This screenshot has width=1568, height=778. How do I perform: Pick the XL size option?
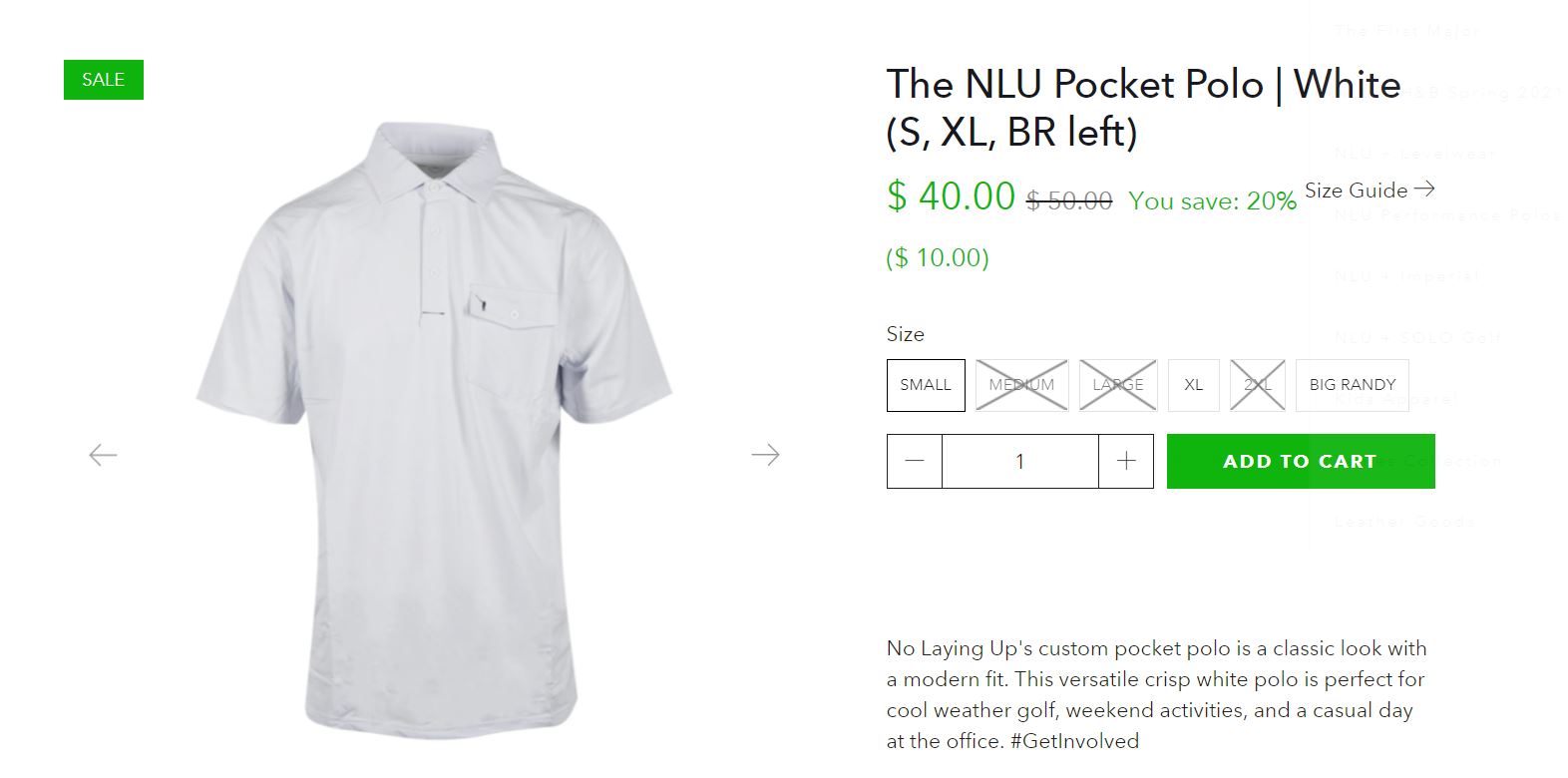click(1193, 385)
